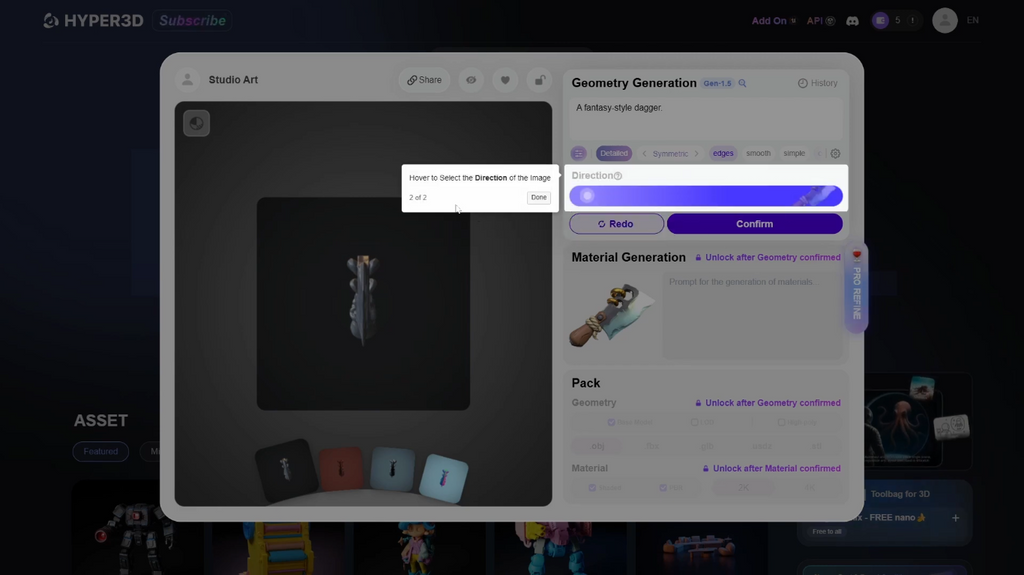Click the Confirm button
Screen dimensions: 1024x575
pyautogui.click(x=754, y=223)
